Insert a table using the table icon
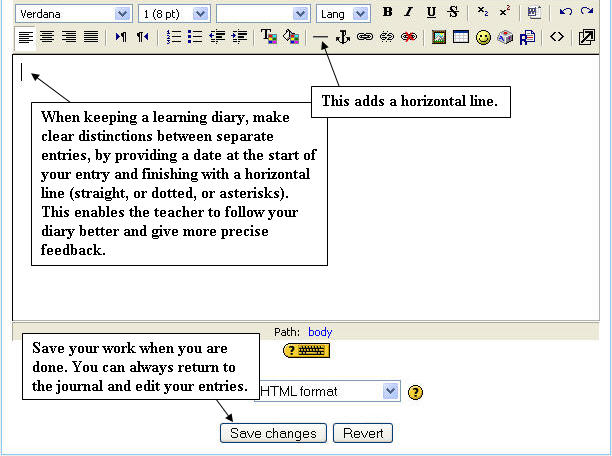The height and width of the screenshot is (456, 612). [x=461, y=37]
